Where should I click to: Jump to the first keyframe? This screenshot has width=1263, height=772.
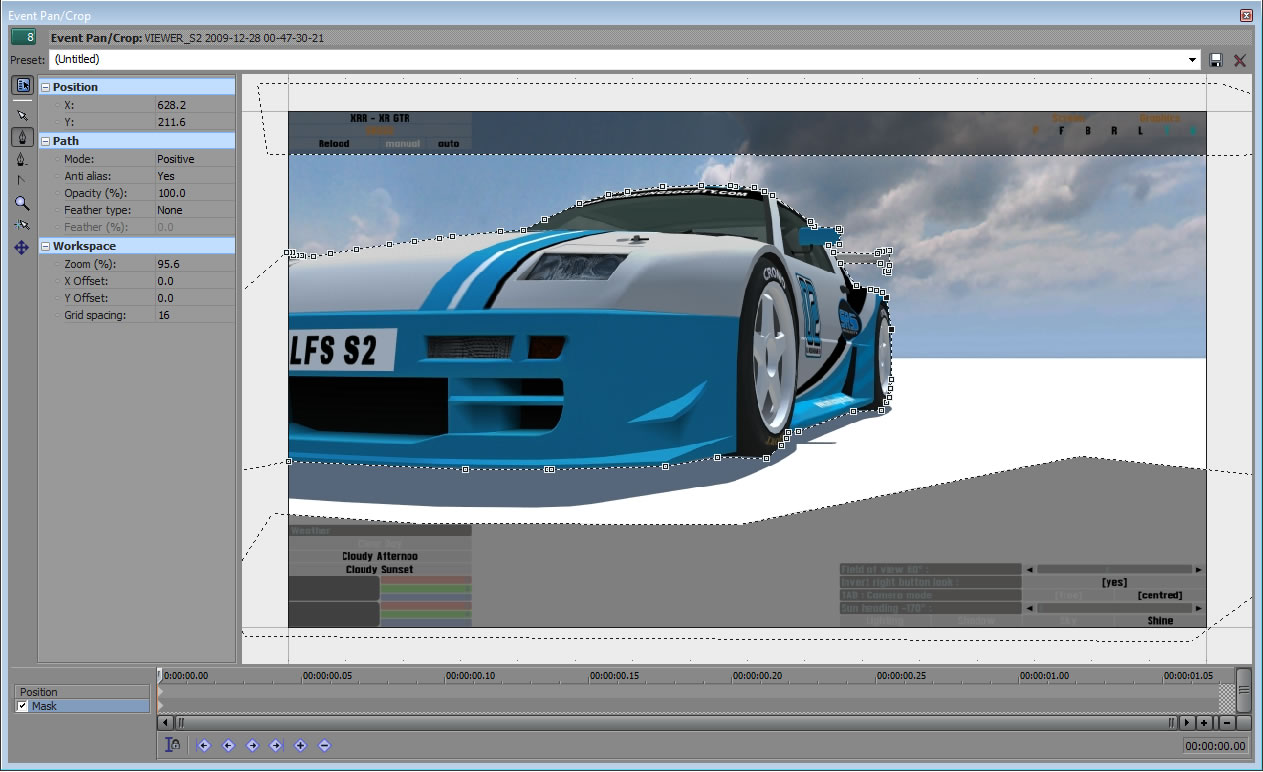[x=204, y=745]
